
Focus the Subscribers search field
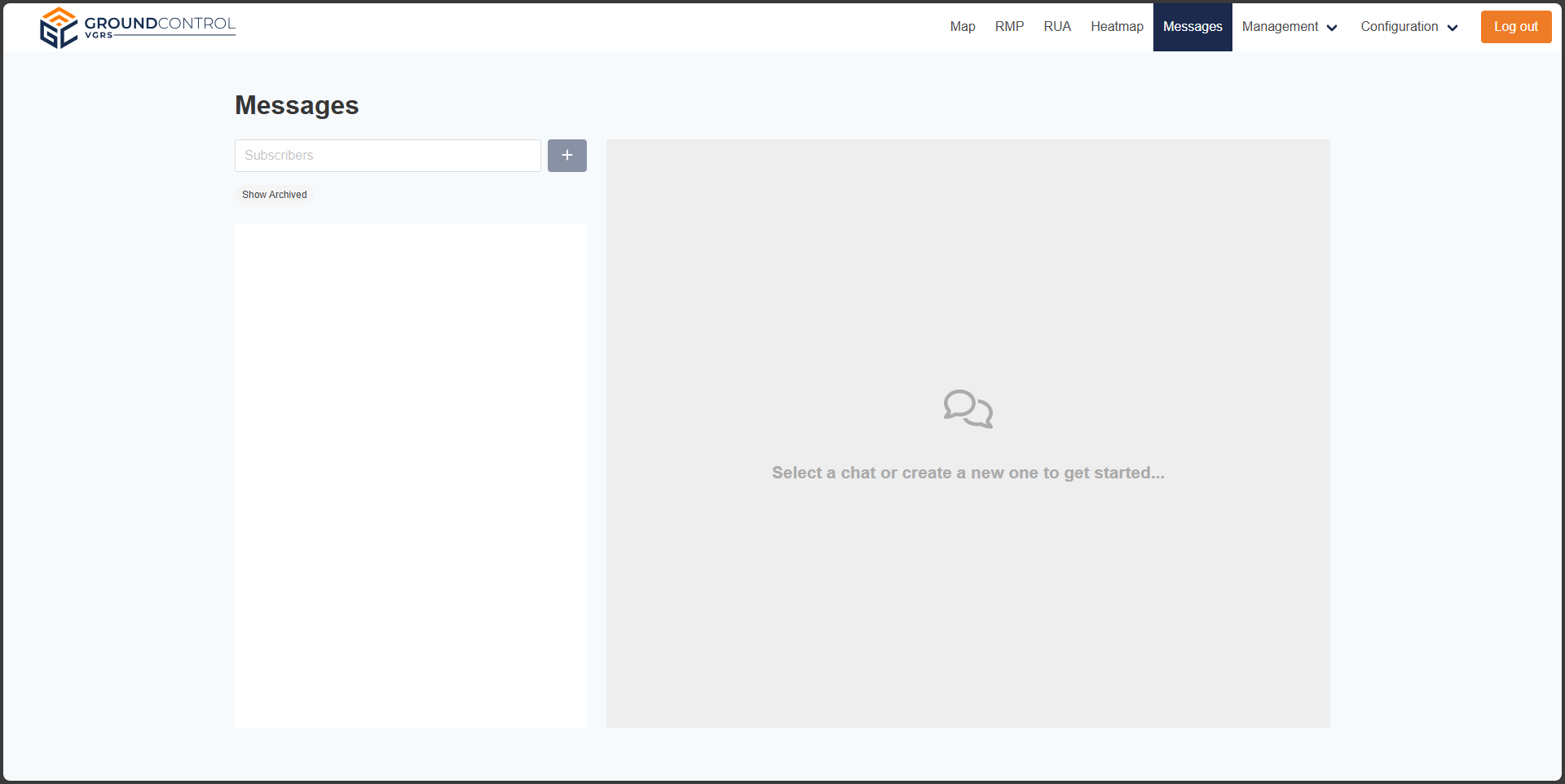[388, 156]
